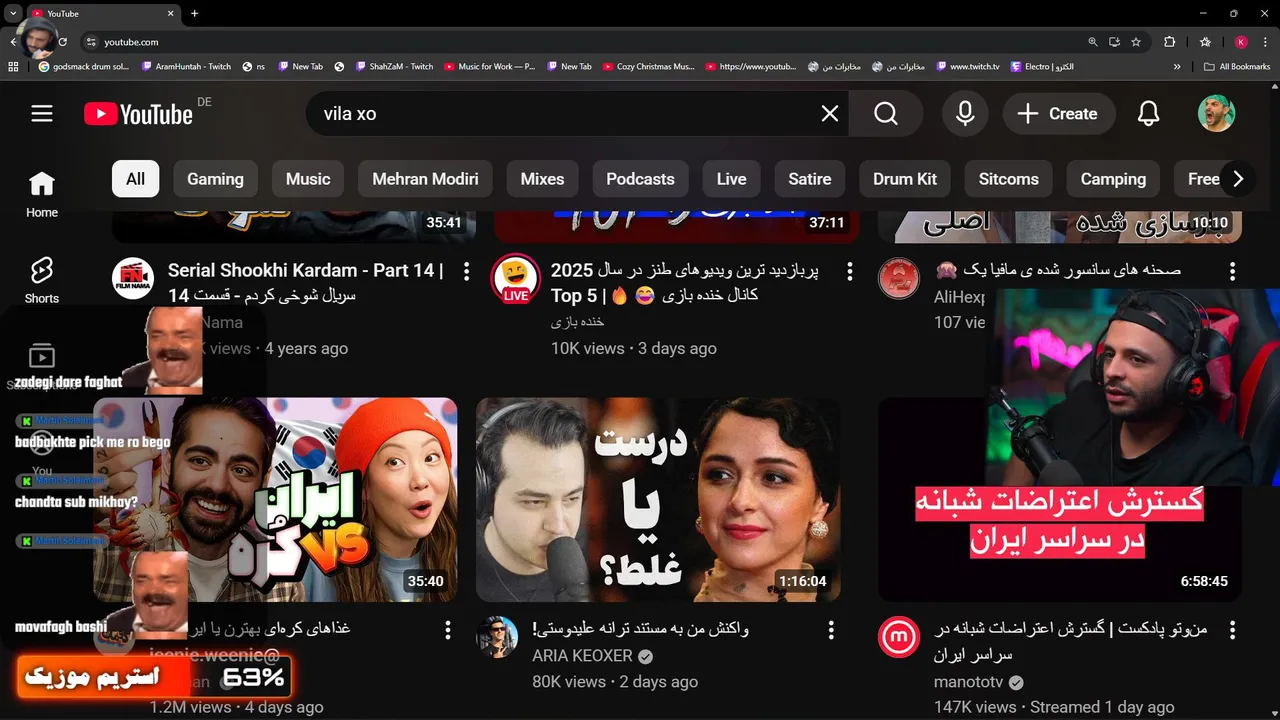Open Shorts from the sidebar

coord(42,281)
